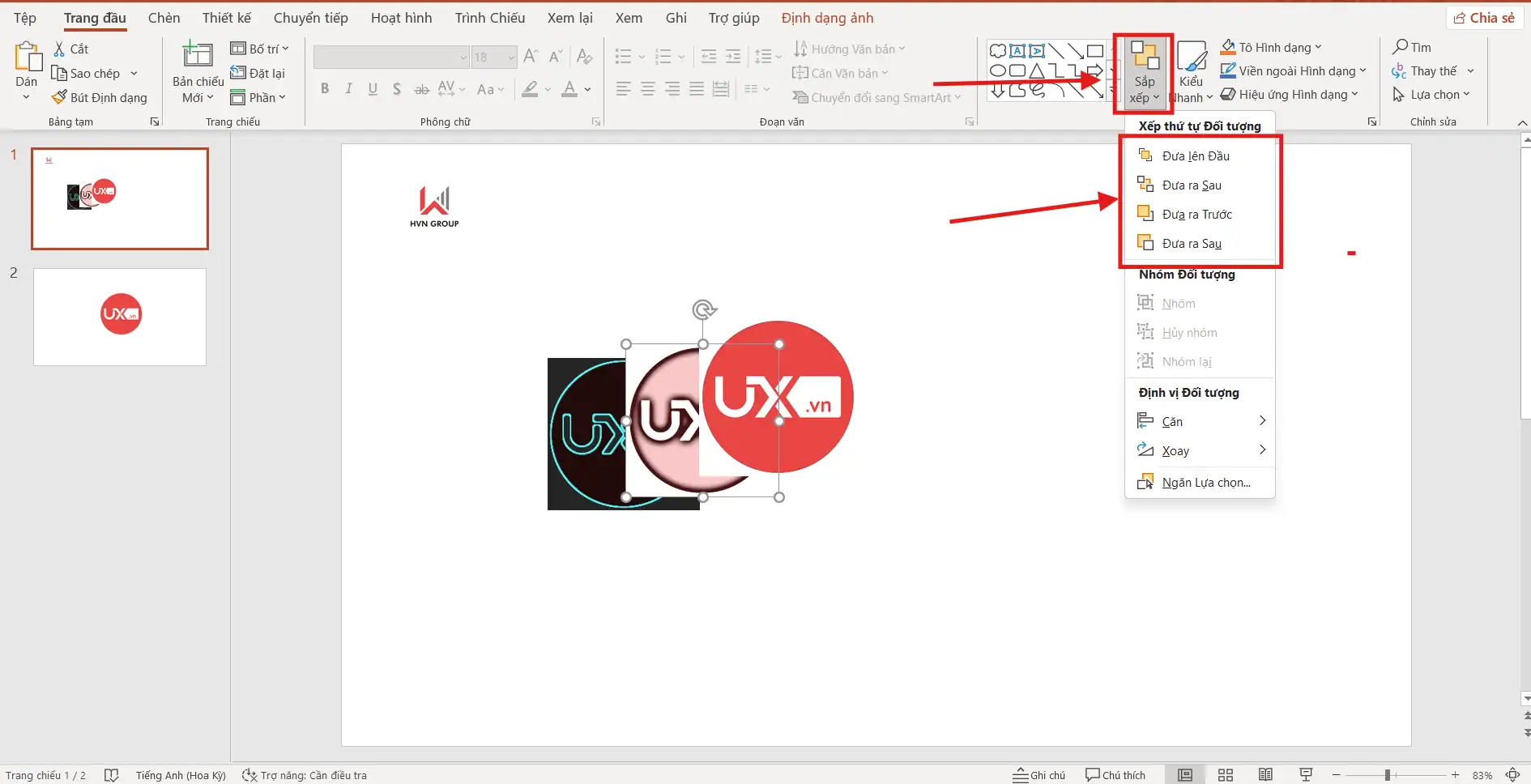Click the Chuyển đổi sang SmartArt icon

tap(802, 96)
